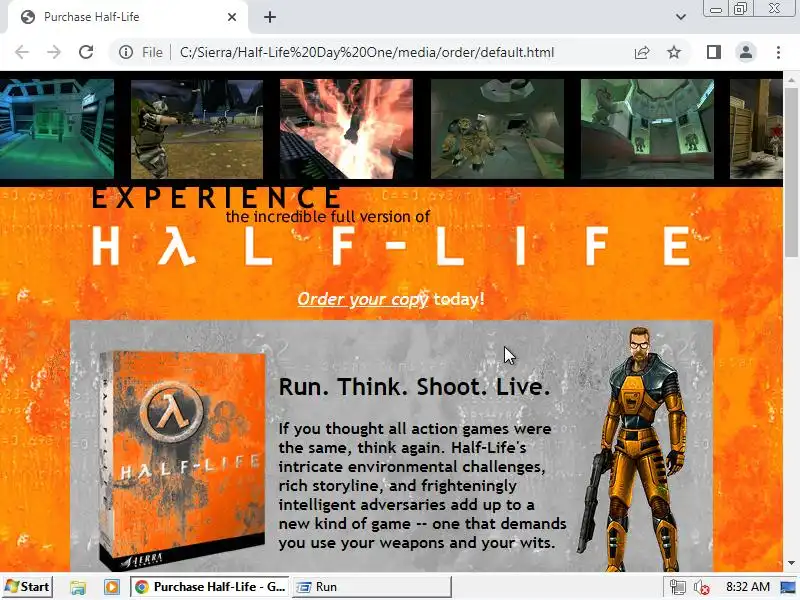The width and height of the screenshot is (800, 600).
Task: Open the file explorer quick launch icon
Action: pos(78,587)
